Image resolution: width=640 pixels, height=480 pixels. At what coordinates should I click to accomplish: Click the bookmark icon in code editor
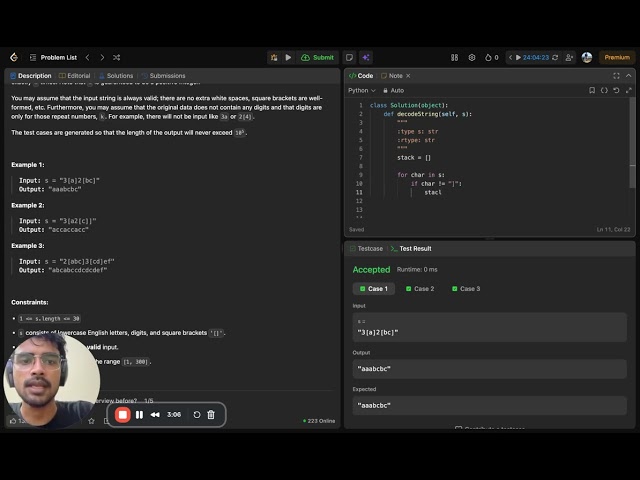click(x=592, y=90)
